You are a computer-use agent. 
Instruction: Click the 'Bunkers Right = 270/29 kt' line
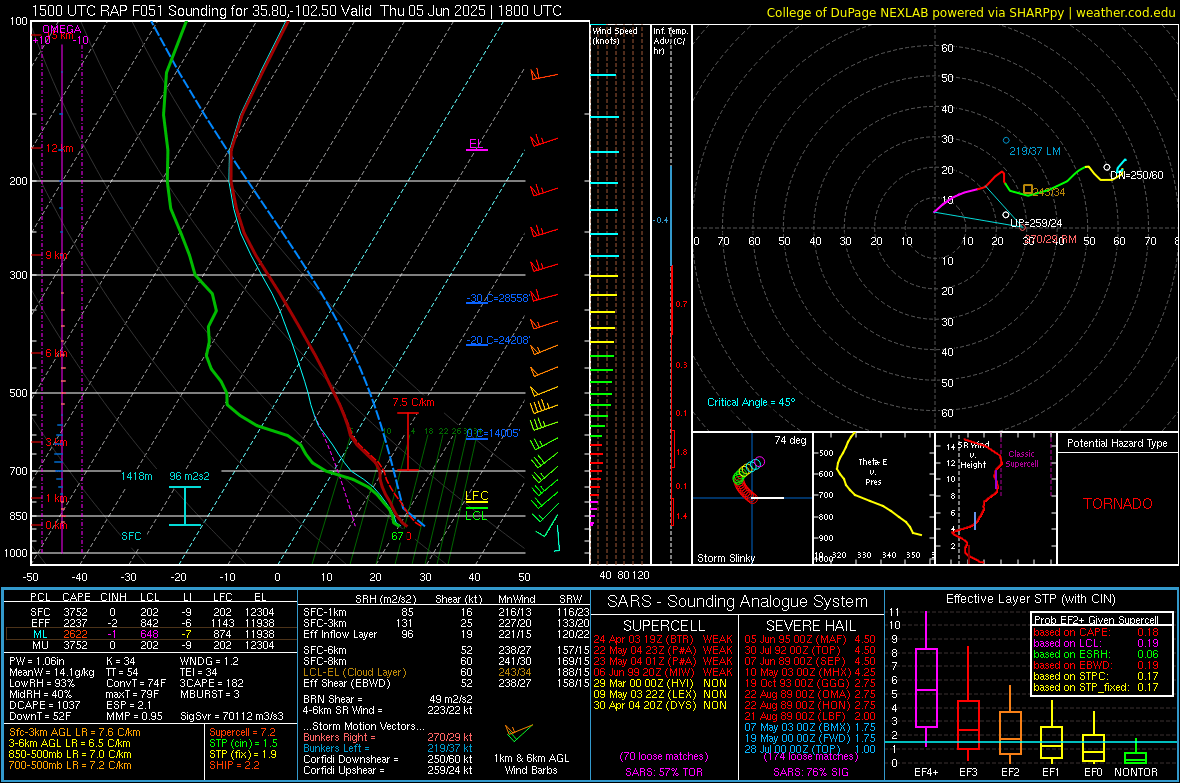tap(388, 737)
